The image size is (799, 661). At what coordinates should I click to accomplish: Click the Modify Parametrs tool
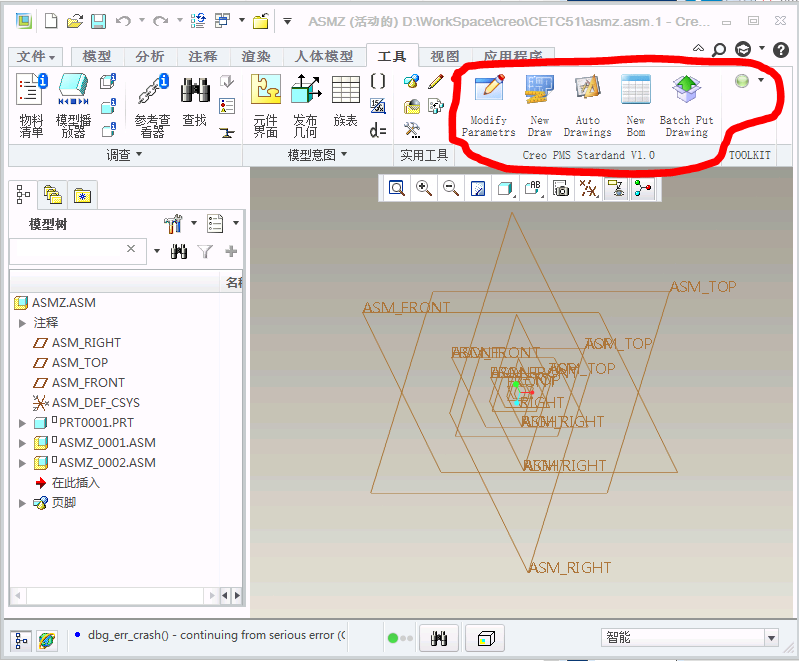click(x=488, y=105)
